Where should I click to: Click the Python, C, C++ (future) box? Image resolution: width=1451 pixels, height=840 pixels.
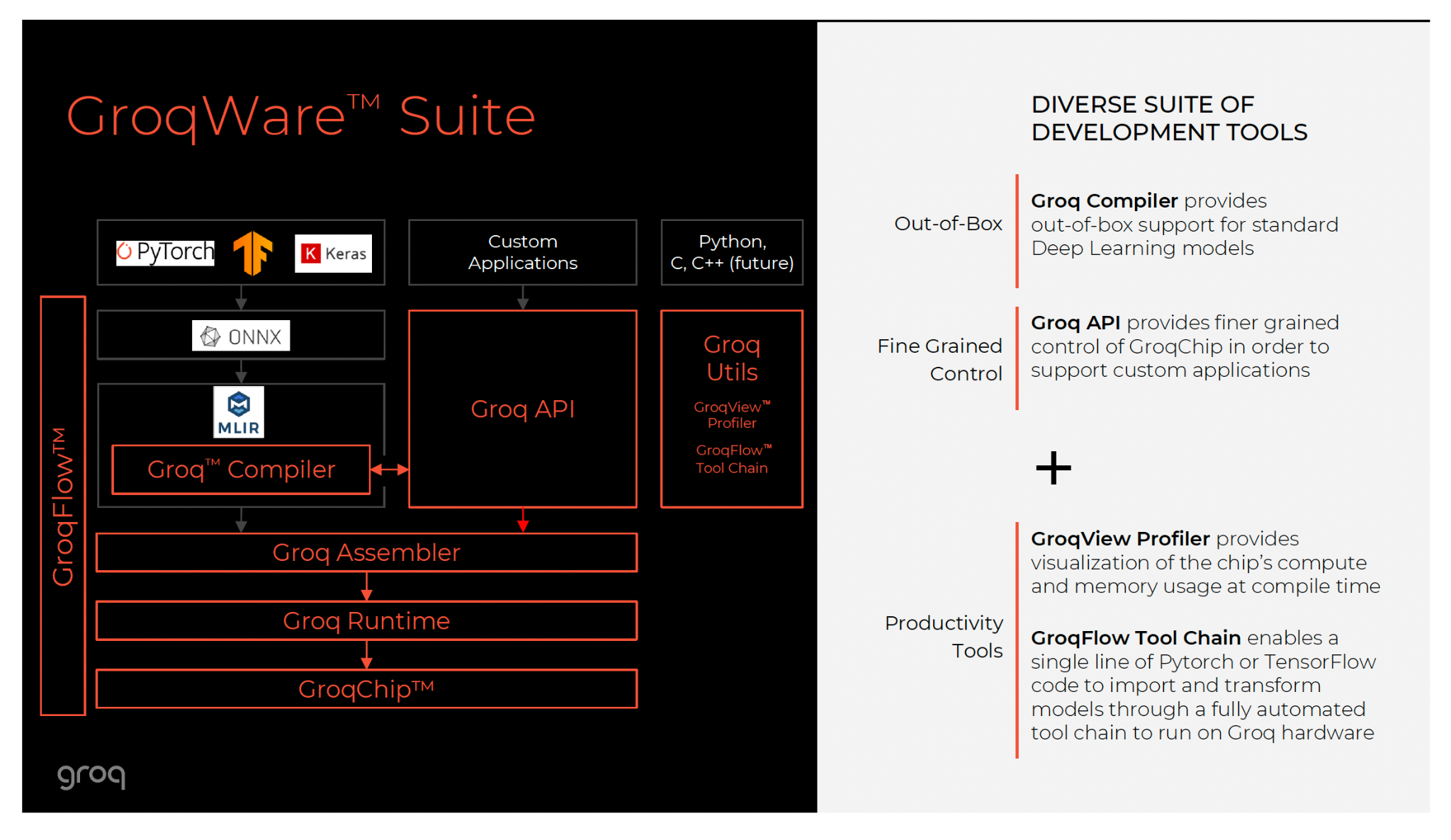732,252
